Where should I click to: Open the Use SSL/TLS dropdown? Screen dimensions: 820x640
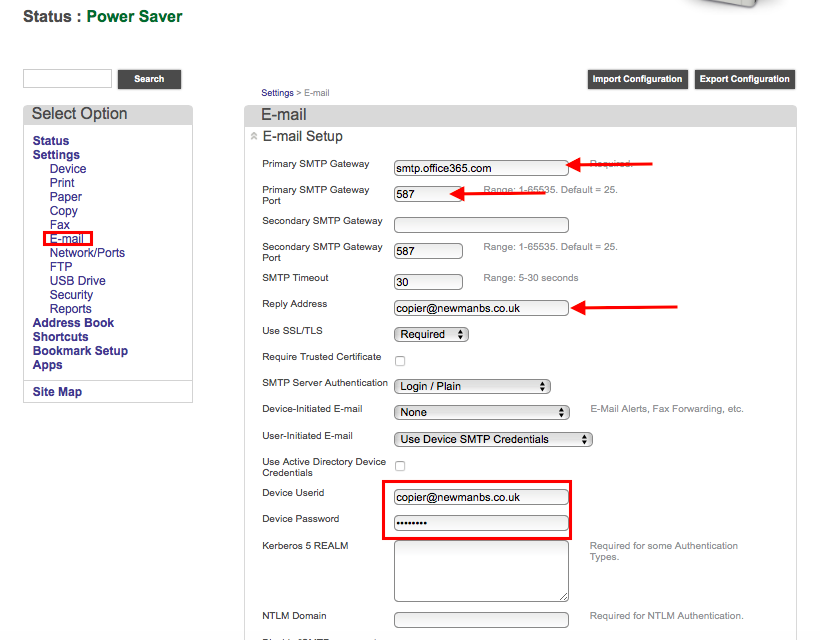tap(431, 334)
